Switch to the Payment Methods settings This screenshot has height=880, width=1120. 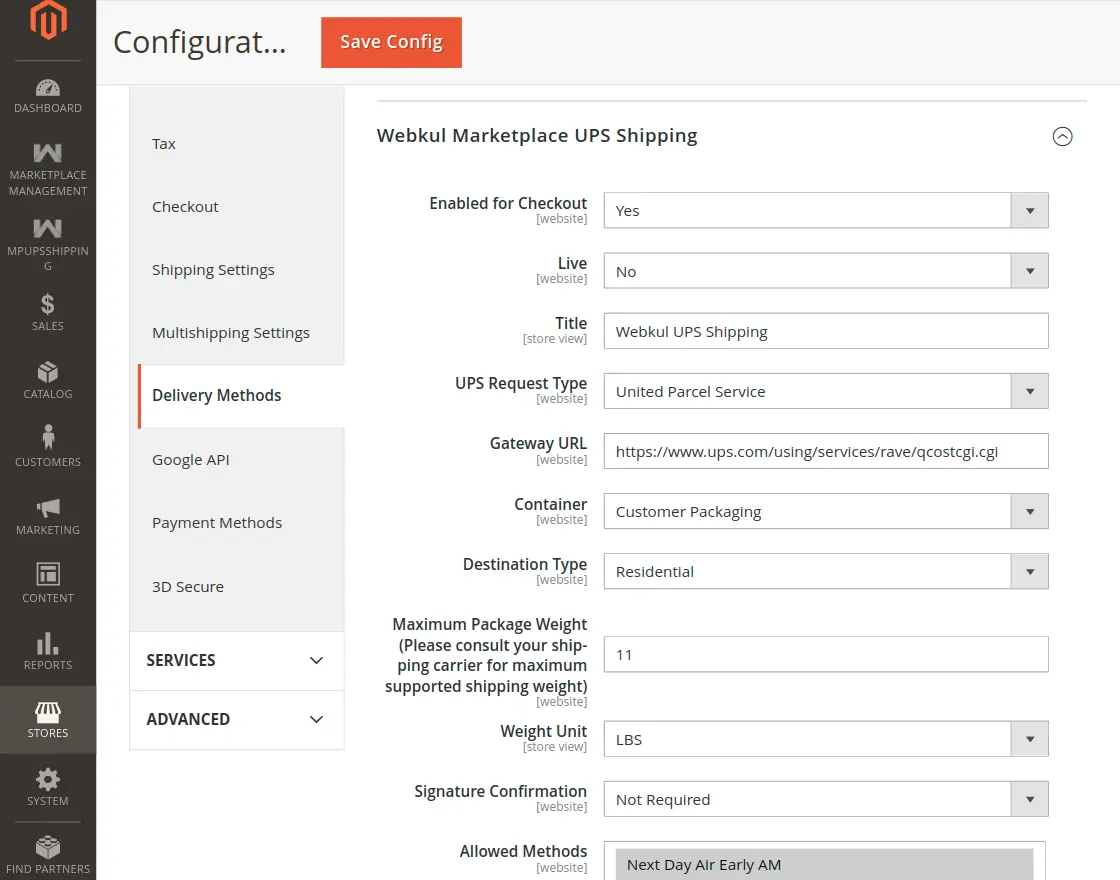217,522
